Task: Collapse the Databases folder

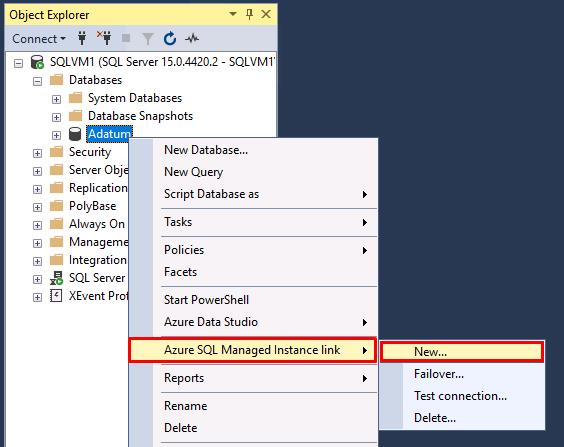Action: (x=37, y=81)
